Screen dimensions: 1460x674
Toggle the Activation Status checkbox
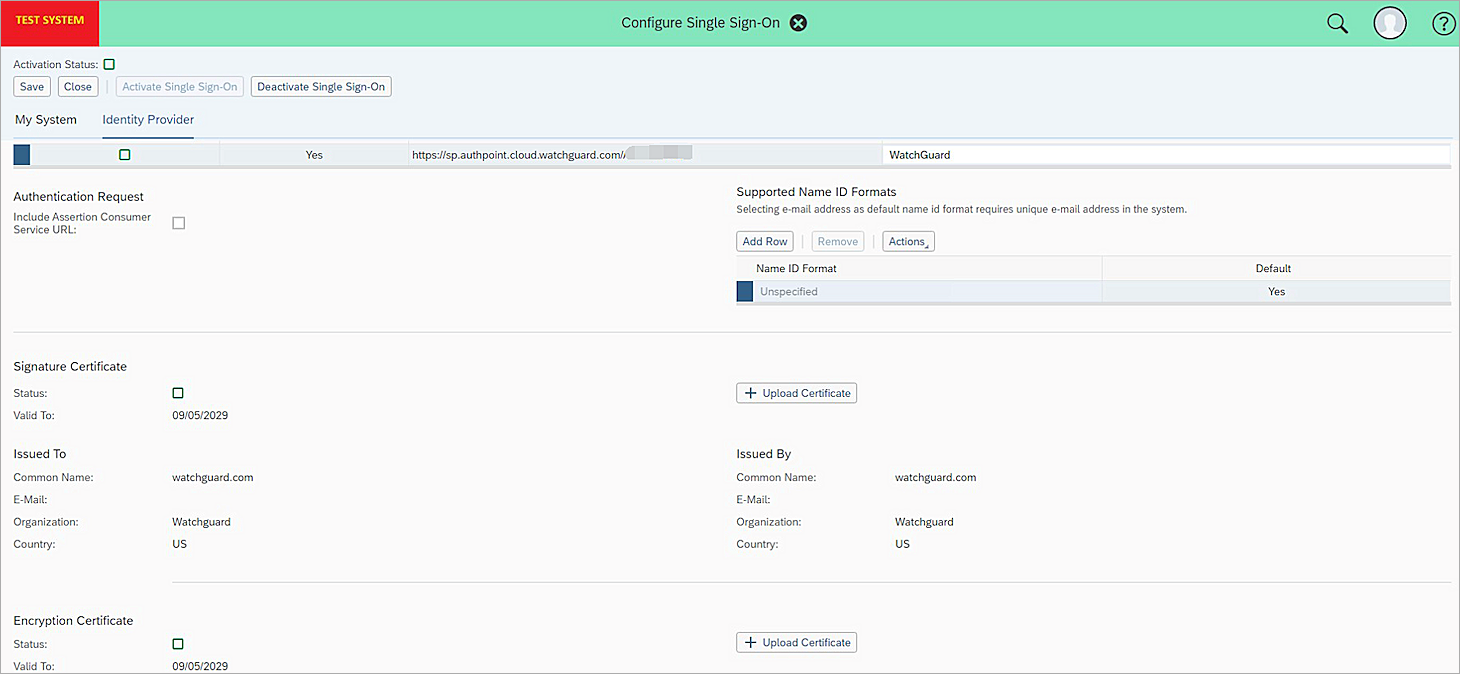coord(109,63)
